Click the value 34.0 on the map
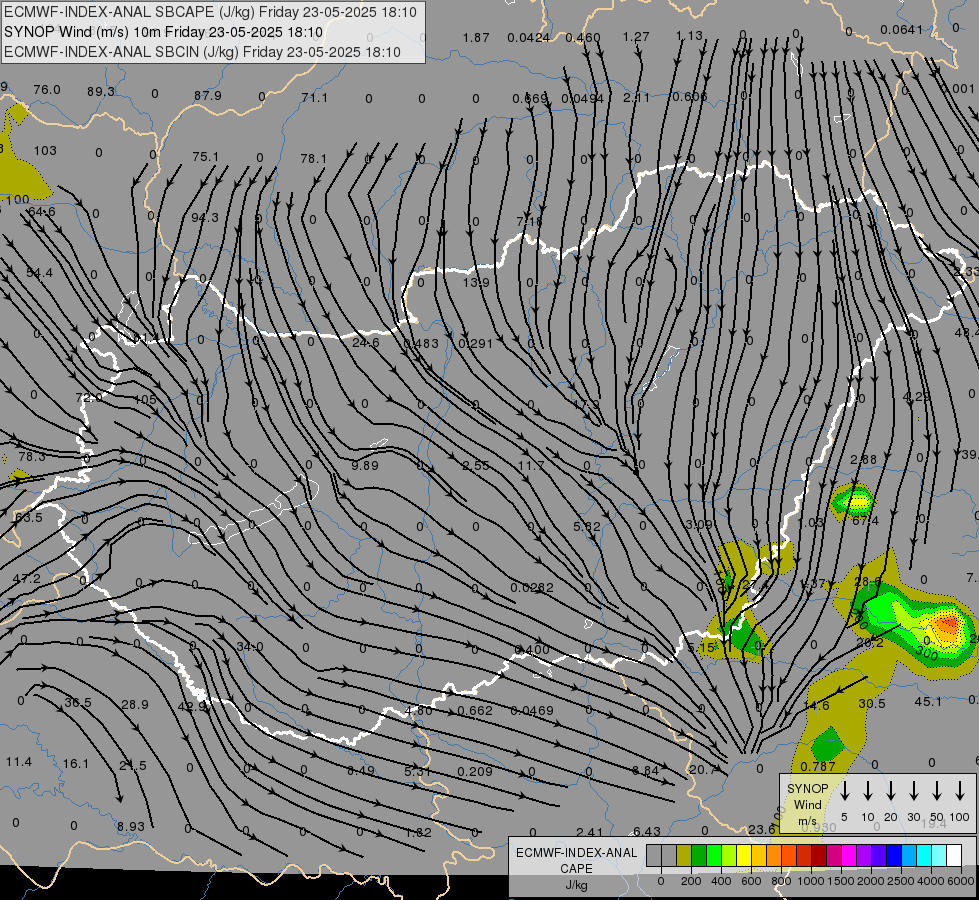 pyautogui.click(x=250, y=646)
